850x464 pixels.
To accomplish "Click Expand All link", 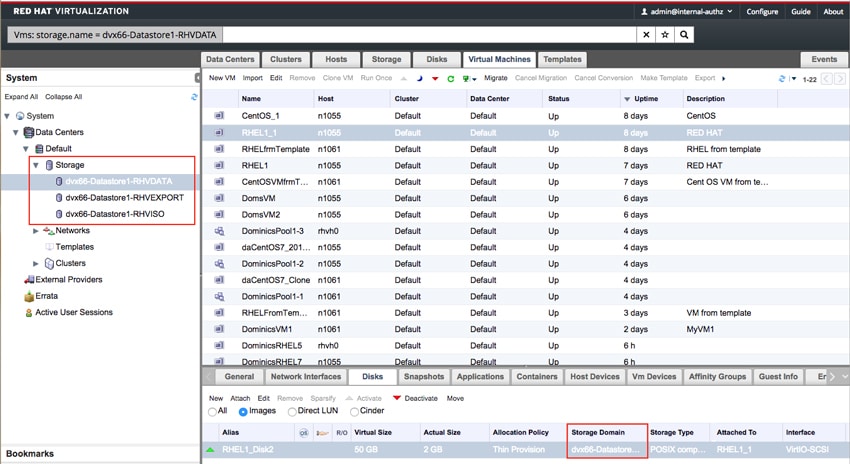I will (21, 97).
